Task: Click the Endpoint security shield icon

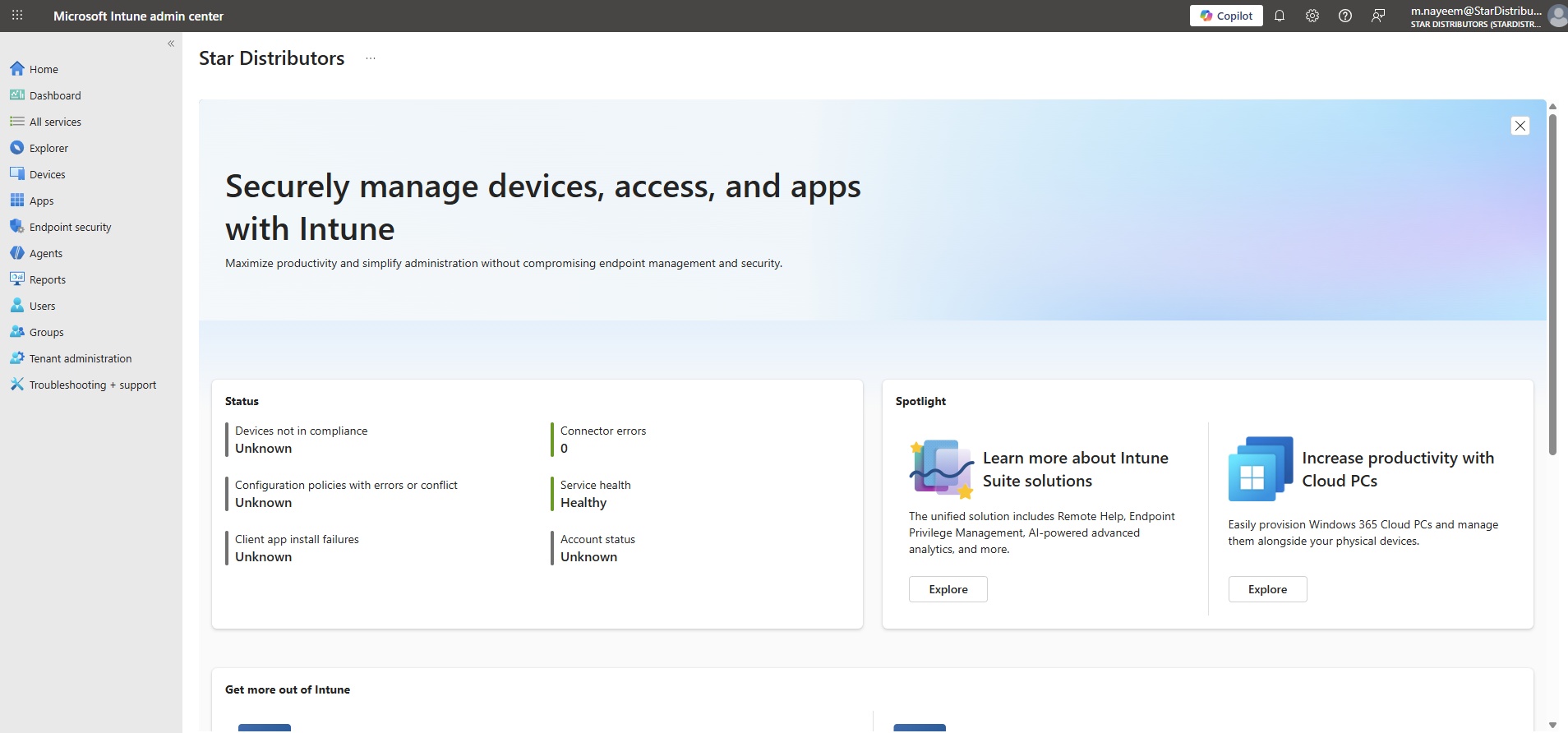Action: click(16, 227)
